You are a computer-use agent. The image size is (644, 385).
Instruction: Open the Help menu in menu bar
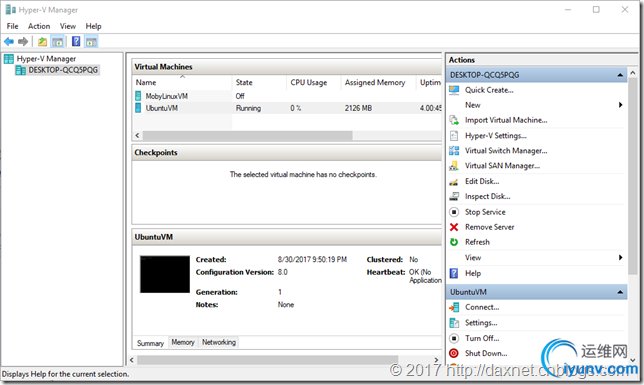93,26
